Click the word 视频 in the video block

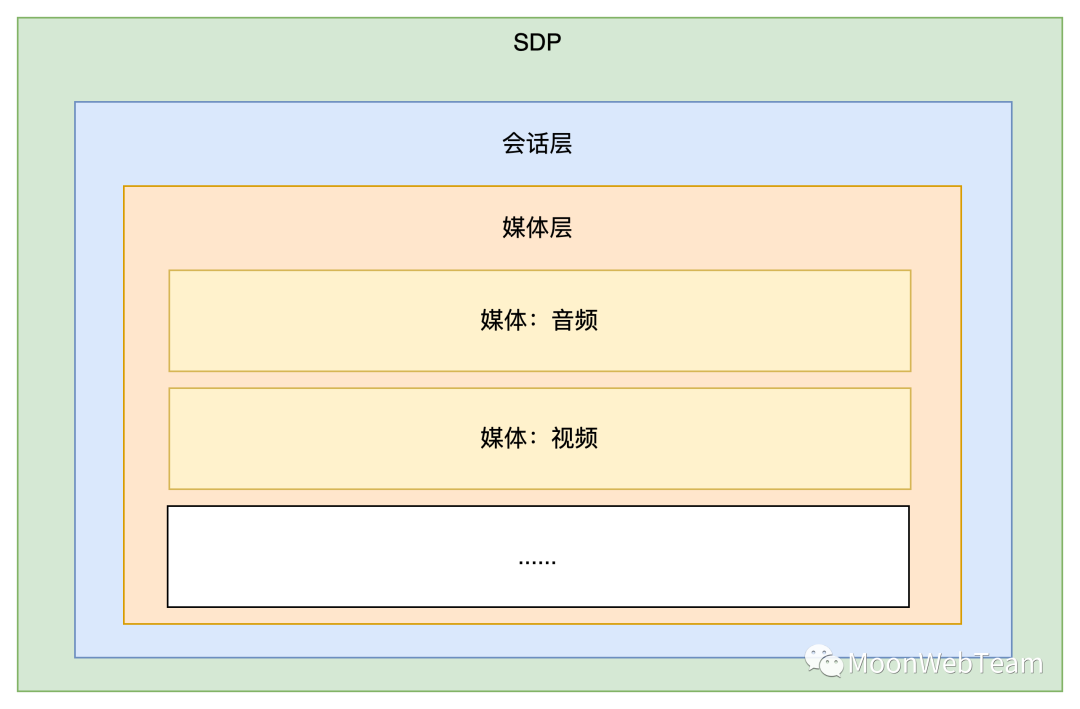tap(574, 439)
